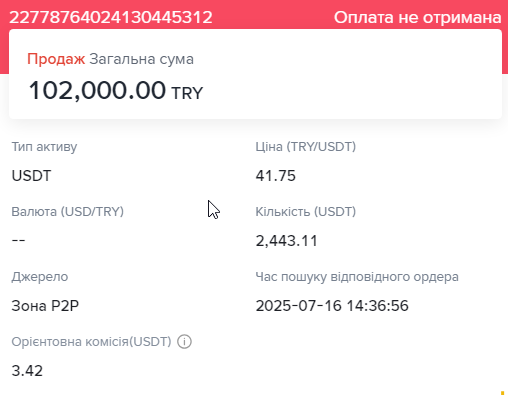The height and width of the screenshot is (395, 508).
Task: Click the order match time 2025-07-16 14:36:56
Action: coord(332,306)
